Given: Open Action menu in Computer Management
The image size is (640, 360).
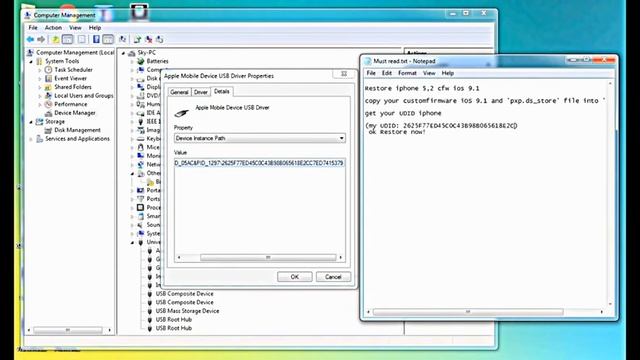Looking at the screenshot, I should click(53, 28).
